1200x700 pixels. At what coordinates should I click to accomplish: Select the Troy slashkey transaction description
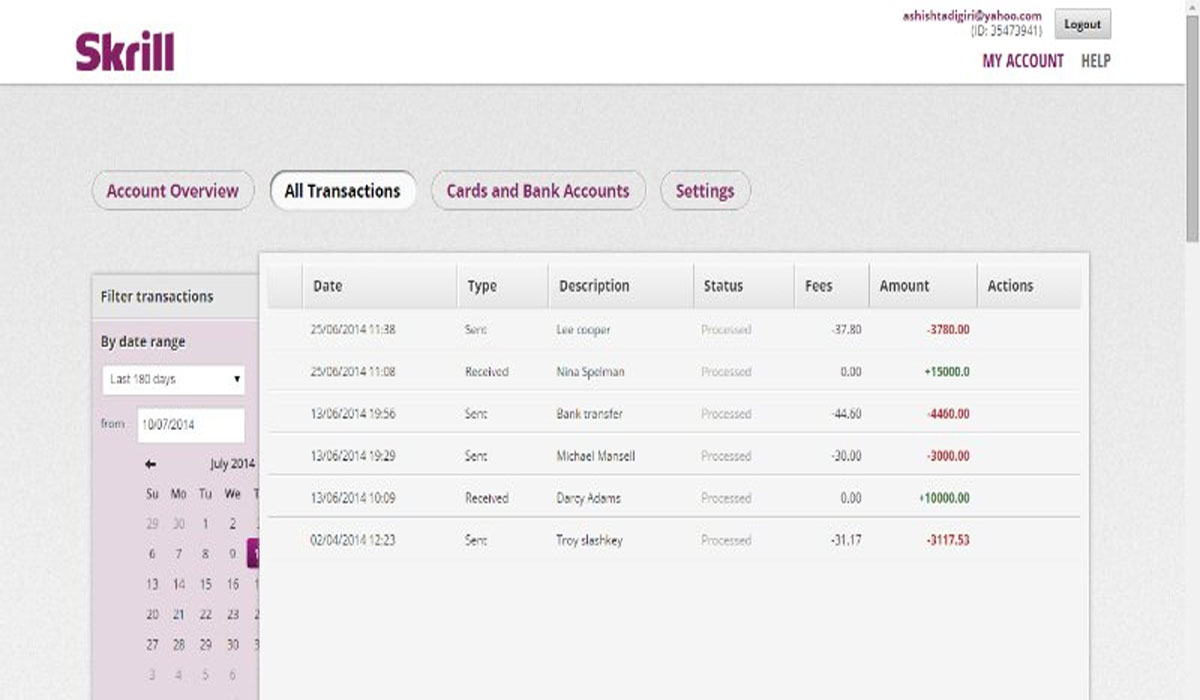(589, 540)
